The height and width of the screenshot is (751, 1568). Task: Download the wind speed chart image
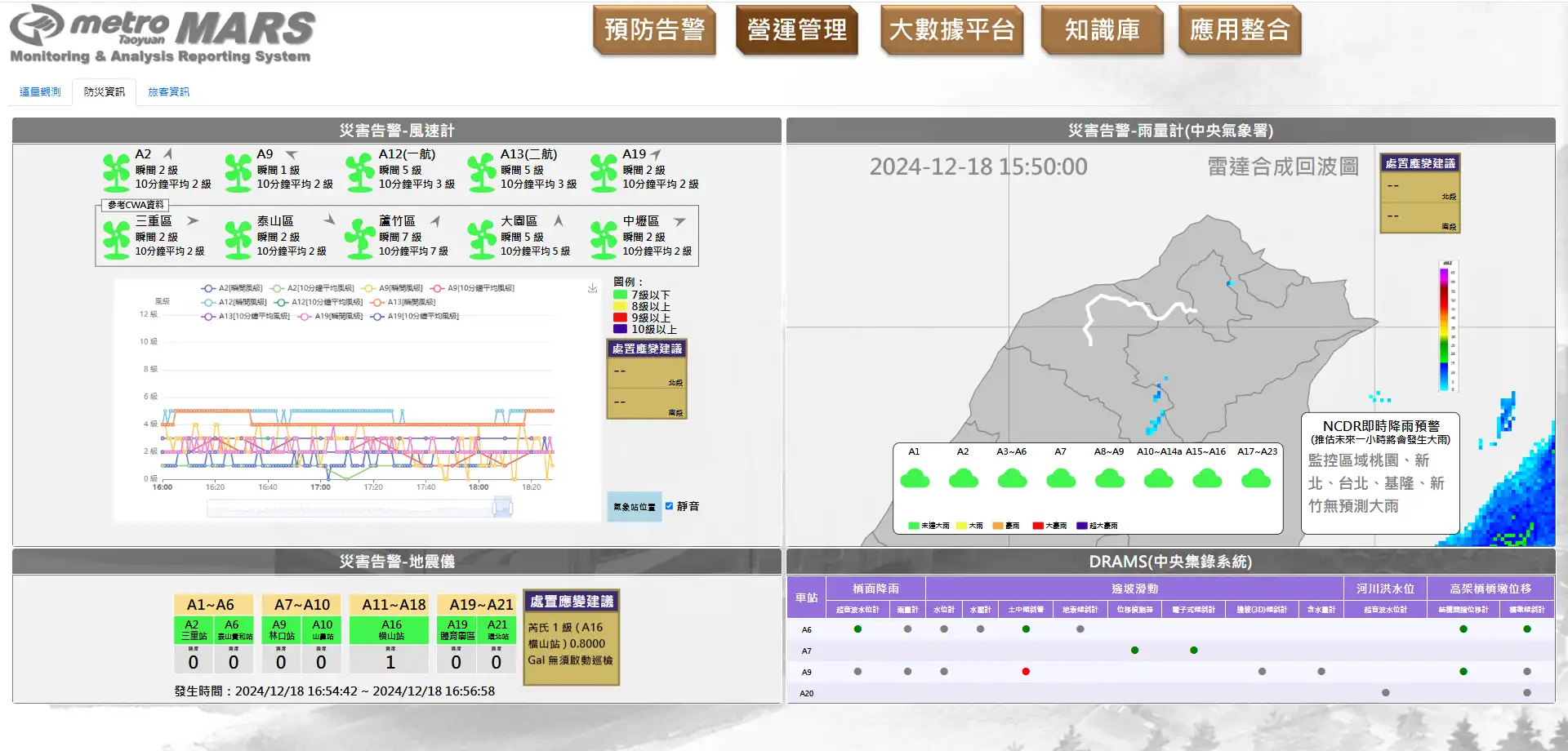[x=592, y=288]
